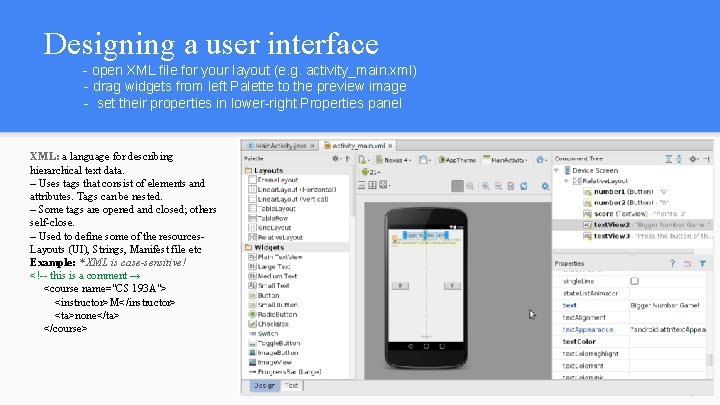
Task: Open the MainActivity association dropdown
Action: [506, 160]
